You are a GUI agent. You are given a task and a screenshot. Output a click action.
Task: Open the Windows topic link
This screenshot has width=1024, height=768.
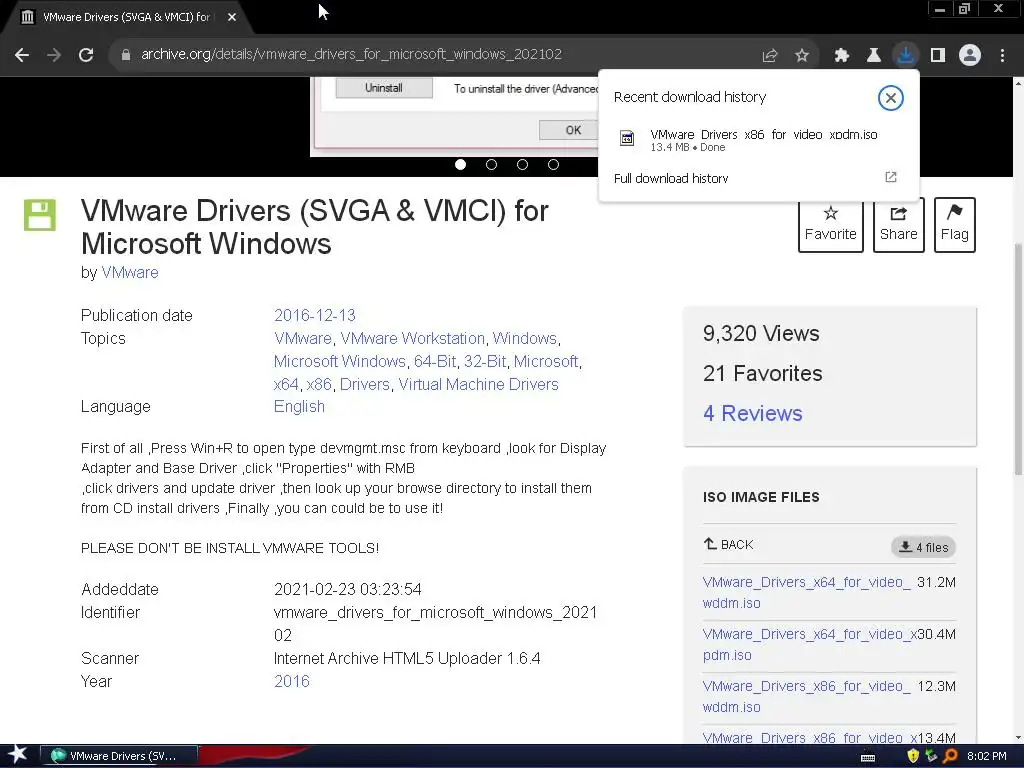[x=524, y=338]
